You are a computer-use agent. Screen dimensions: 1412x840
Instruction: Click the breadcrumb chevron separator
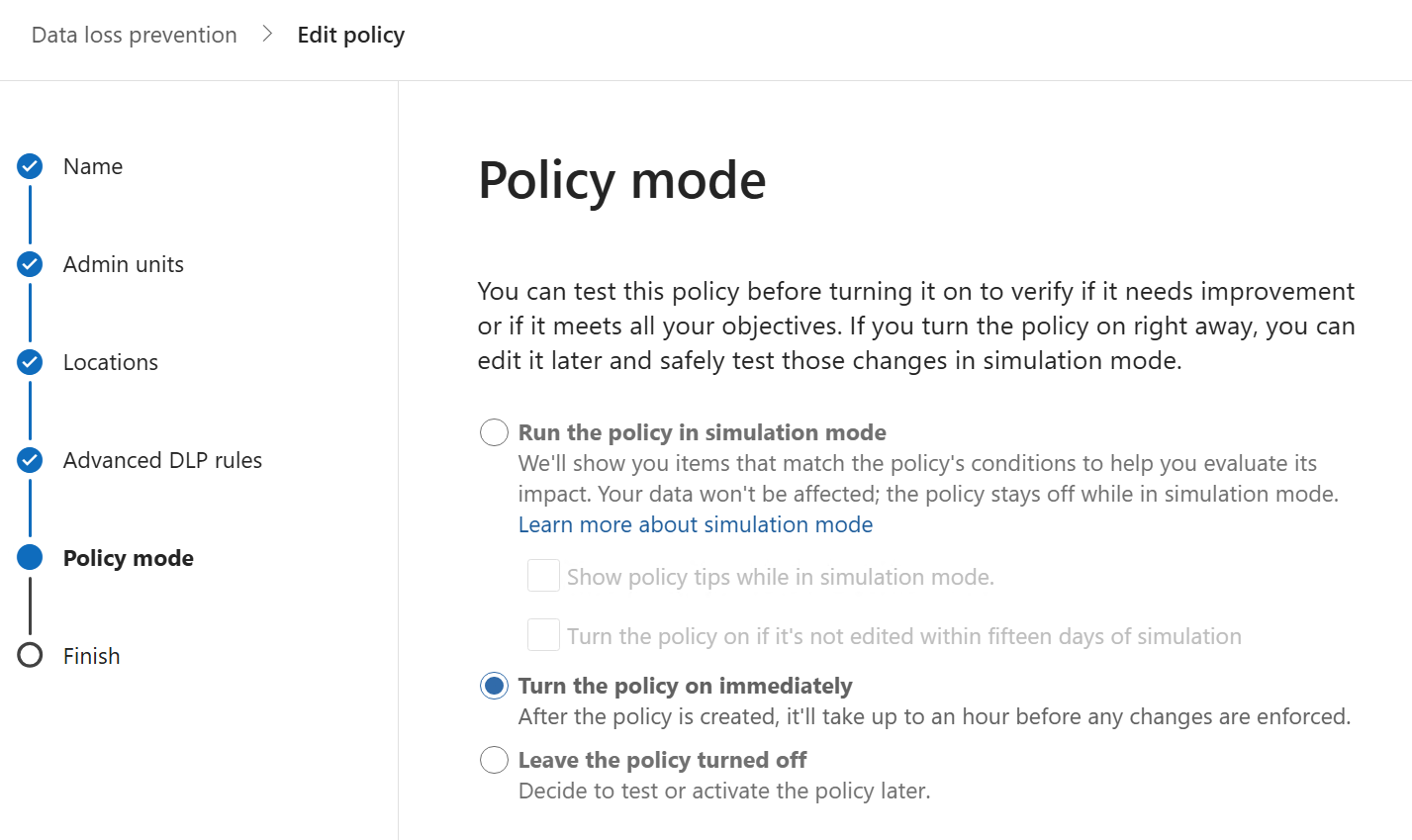[267, 35]
